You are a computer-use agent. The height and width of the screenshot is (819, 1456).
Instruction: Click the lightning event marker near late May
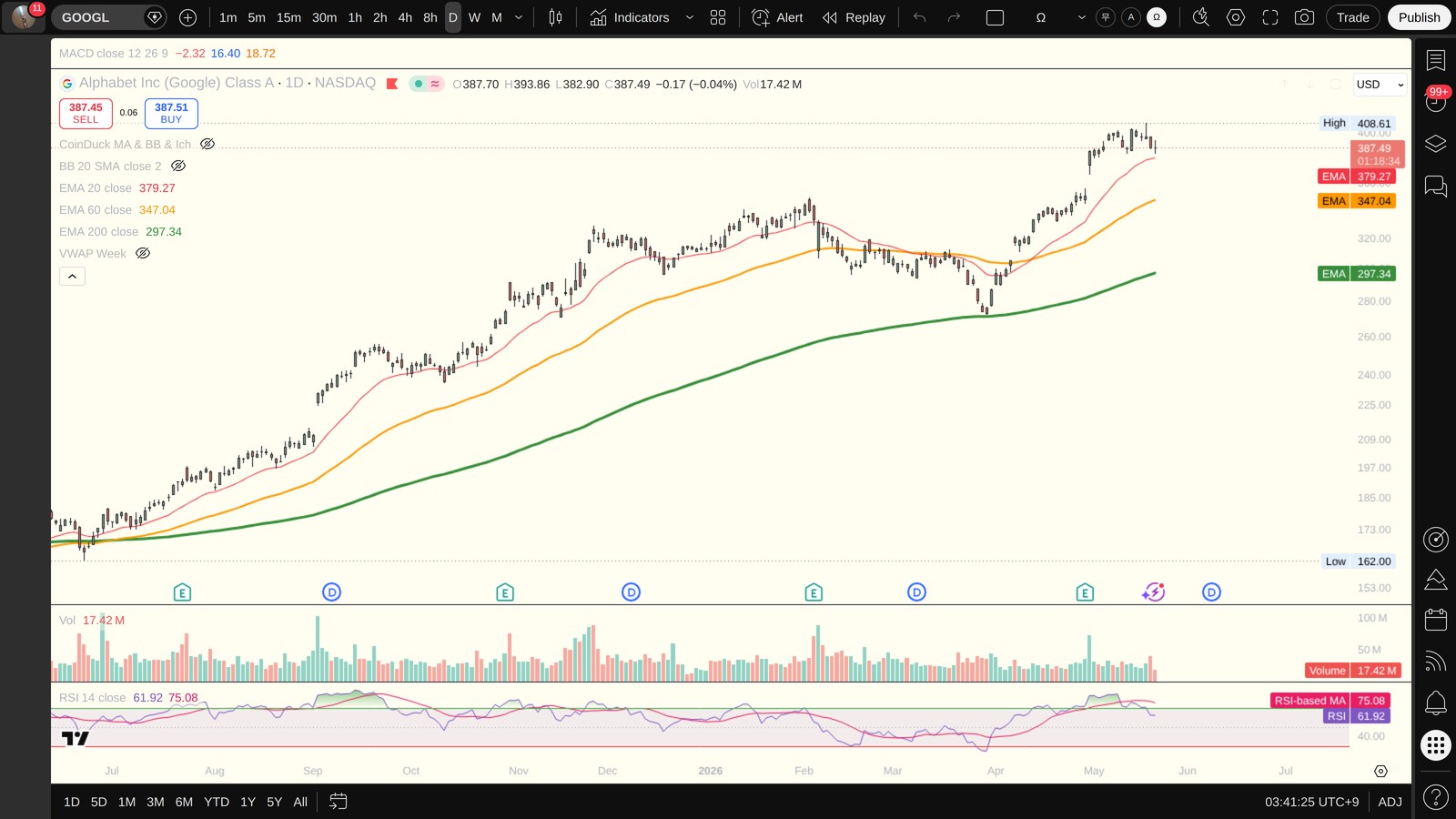(x=1153, y=592)
